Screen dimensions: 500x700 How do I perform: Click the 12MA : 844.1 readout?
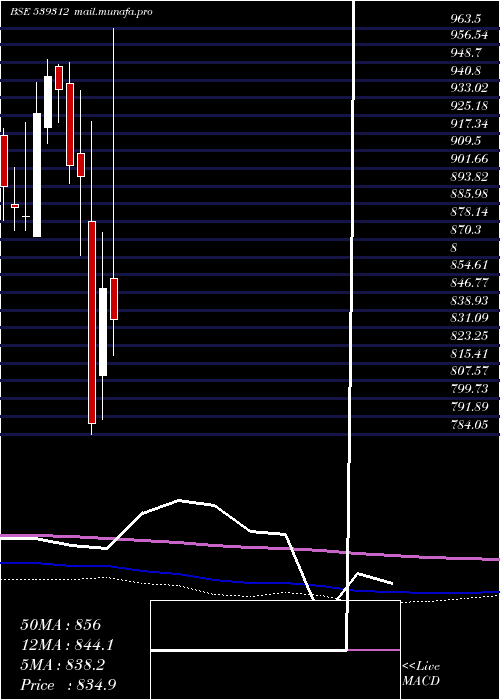point(67,645)
